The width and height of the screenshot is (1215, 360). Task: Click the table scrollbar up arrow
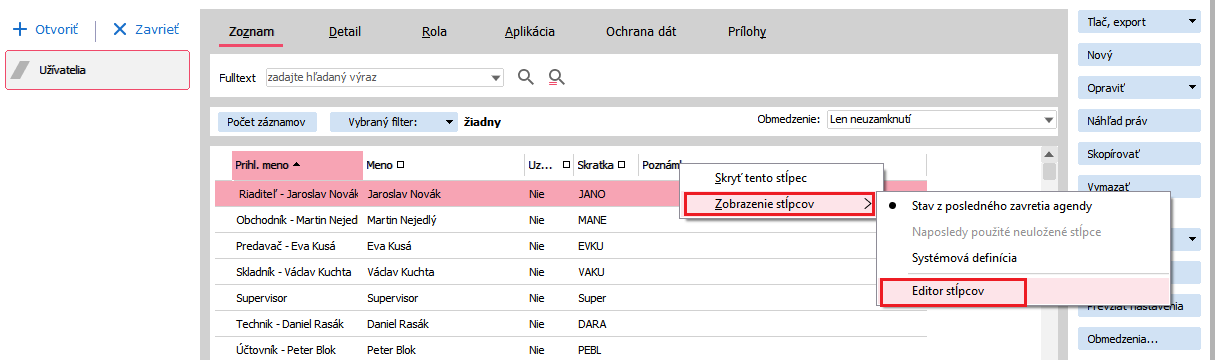(x=1049, y=155)
